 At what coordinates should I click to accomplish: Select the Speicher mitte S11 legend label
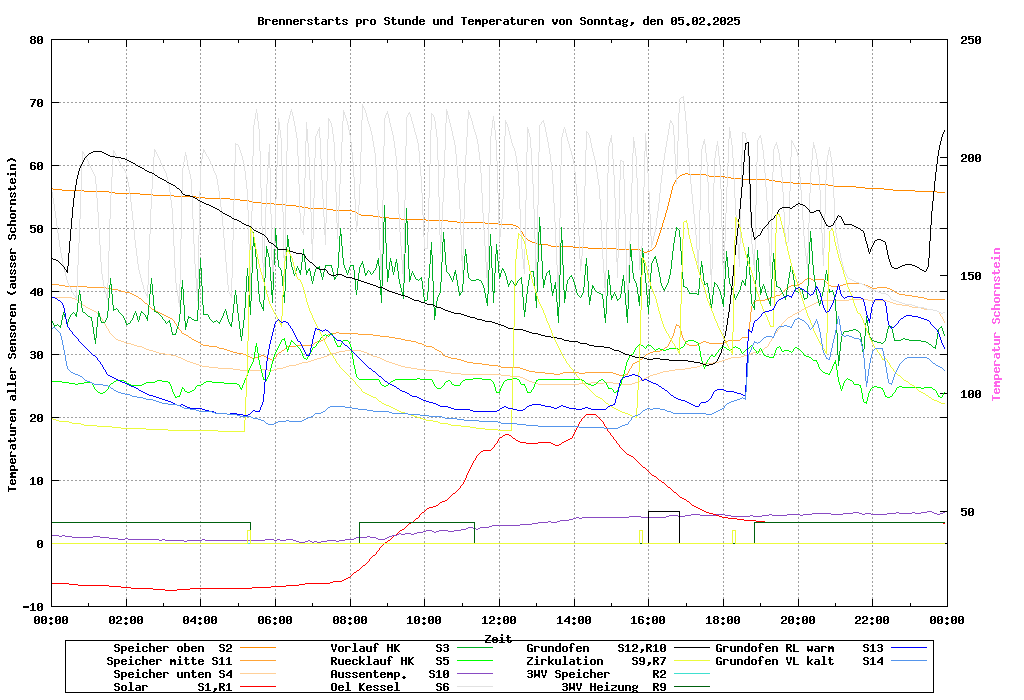[x=169, y=661]
